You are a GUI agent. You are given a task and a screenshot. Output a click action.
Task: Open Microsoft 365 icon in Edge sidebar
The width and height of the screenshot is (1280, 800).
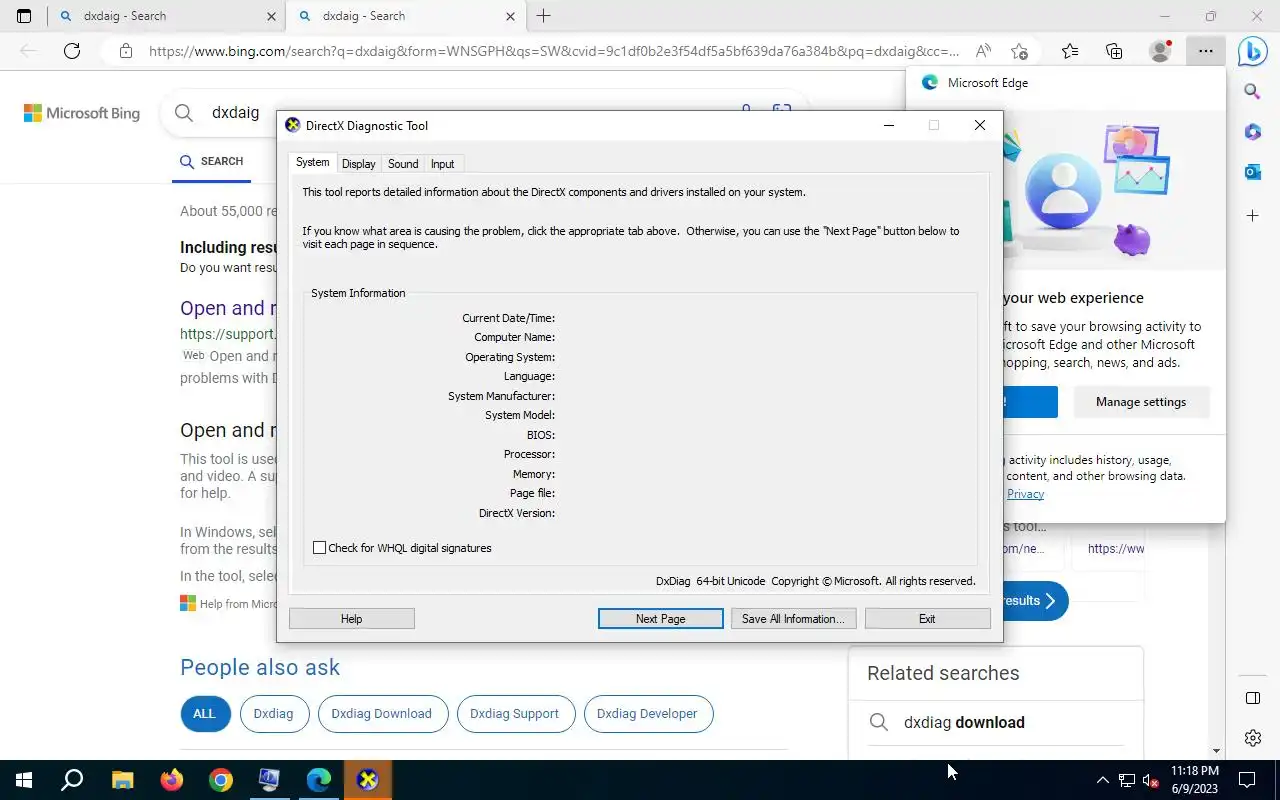[1252, 132]
